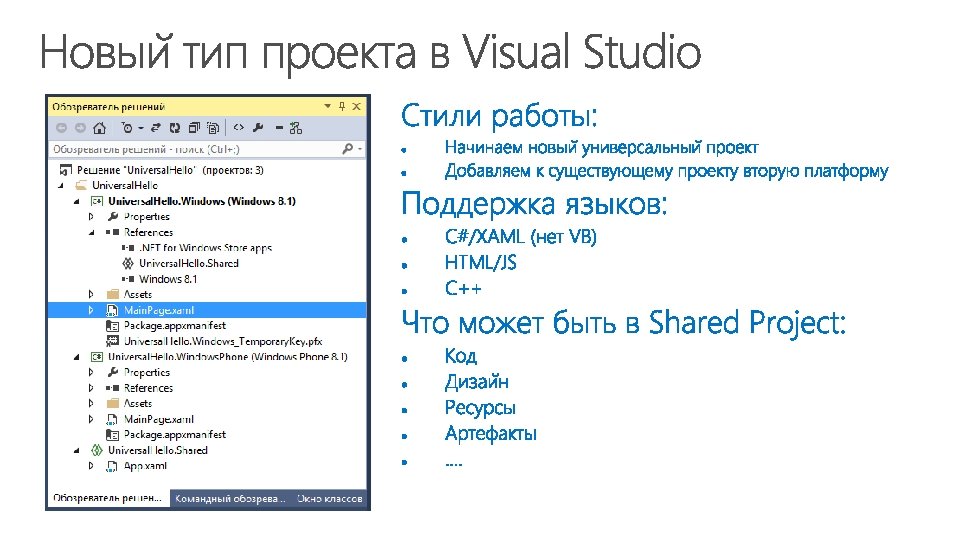Collapse the UniversalHello.Windows project arrow
The height and width of the screenshot is (540, 960).
77,201
